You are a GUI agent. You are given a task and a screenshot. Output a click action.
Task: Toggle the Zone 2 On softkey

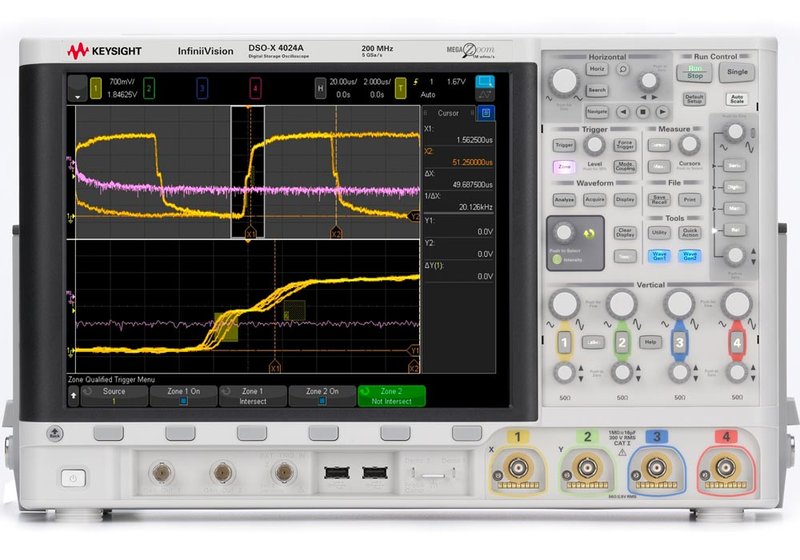coord(322,396)
